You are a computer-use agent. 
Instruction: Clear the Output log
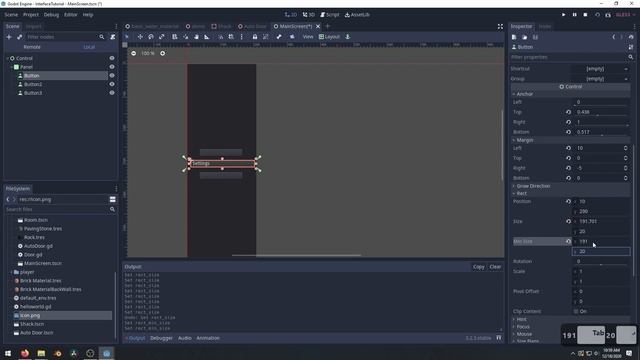coord(495,267)
